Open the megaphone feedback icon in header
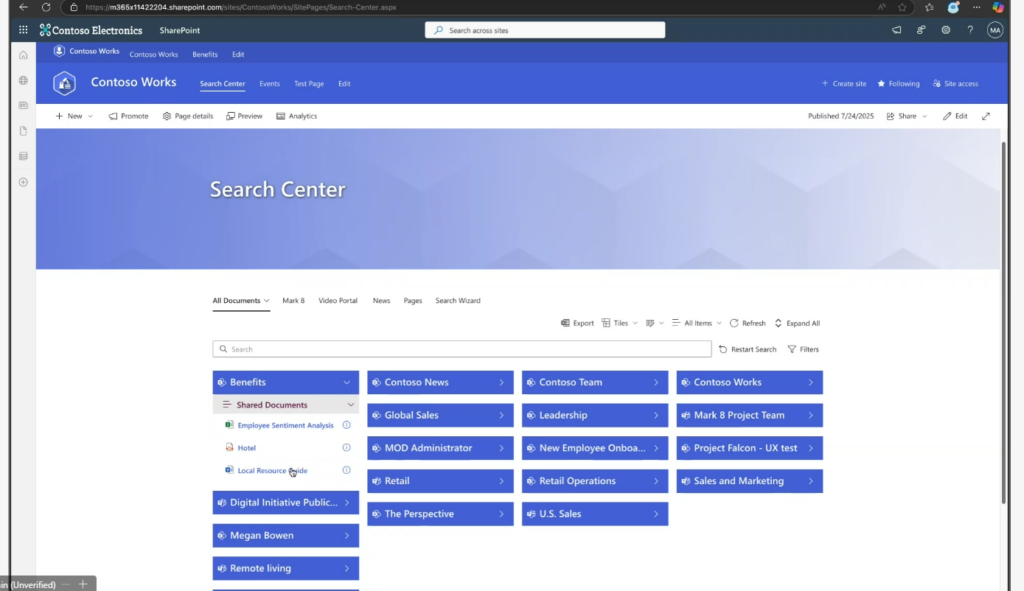Viewport: 1024px width, 591px height. point(897,30)
